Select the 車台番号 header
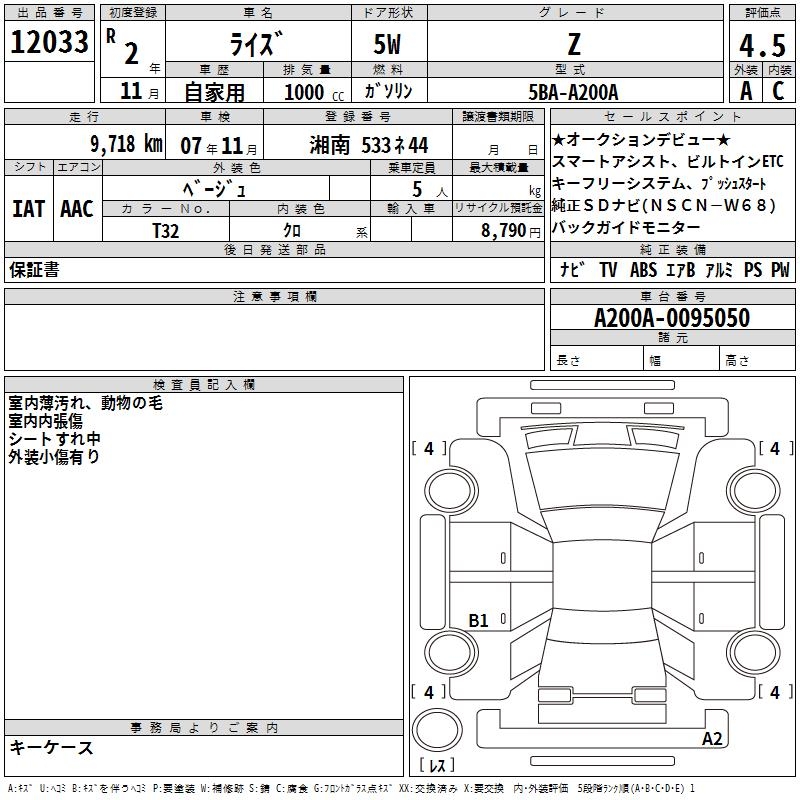This screenshot has width=800, height=800. click(672, 296)
